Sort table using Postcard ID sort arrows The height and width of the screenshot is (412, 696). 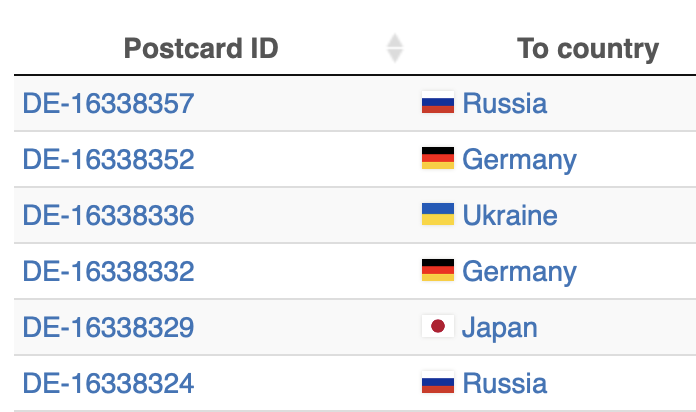click(x=395, y=48)
